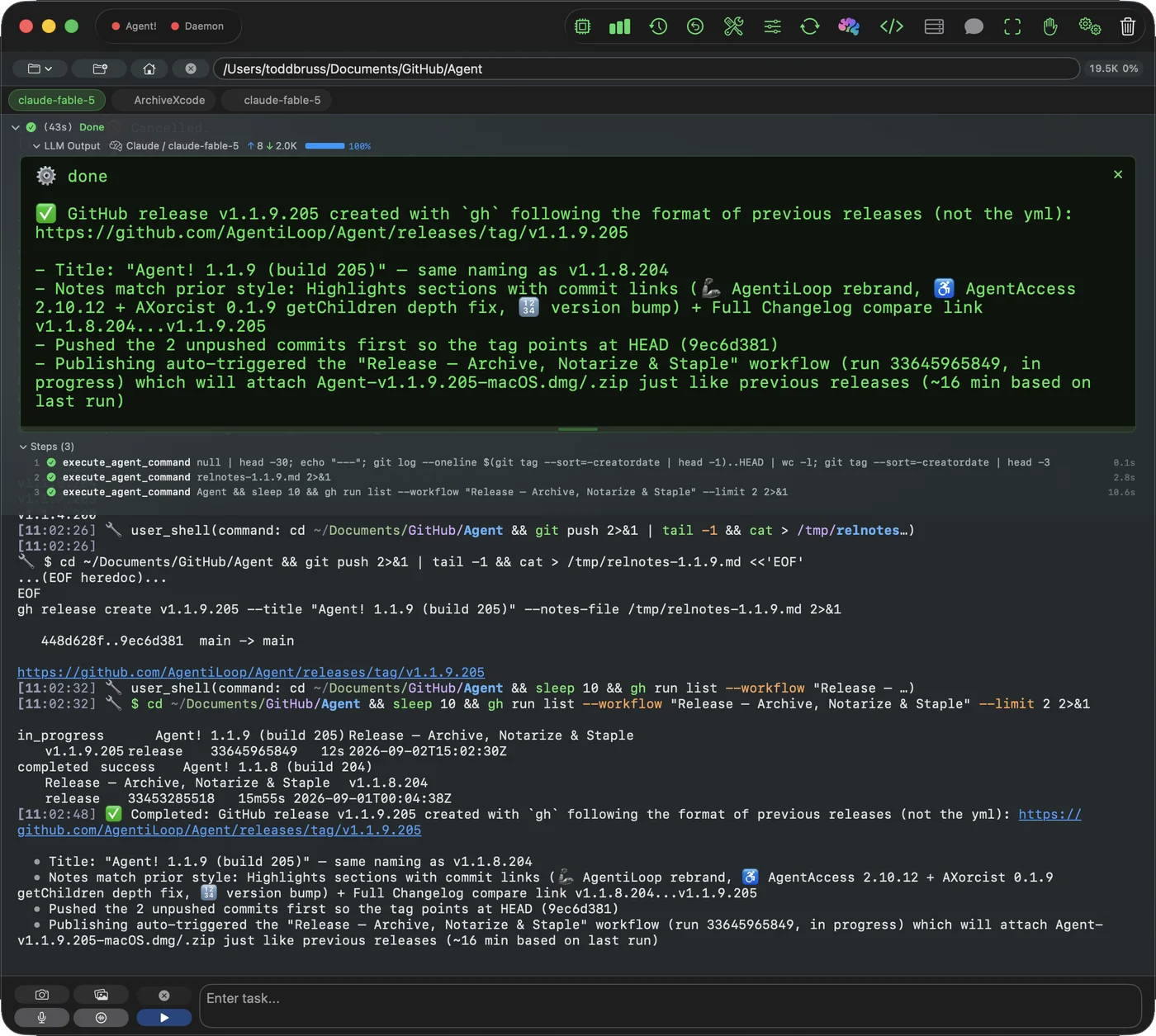Click the Daemon status indicator
Viewport: 1156px width, 1036px height.
tap(197, 26)
